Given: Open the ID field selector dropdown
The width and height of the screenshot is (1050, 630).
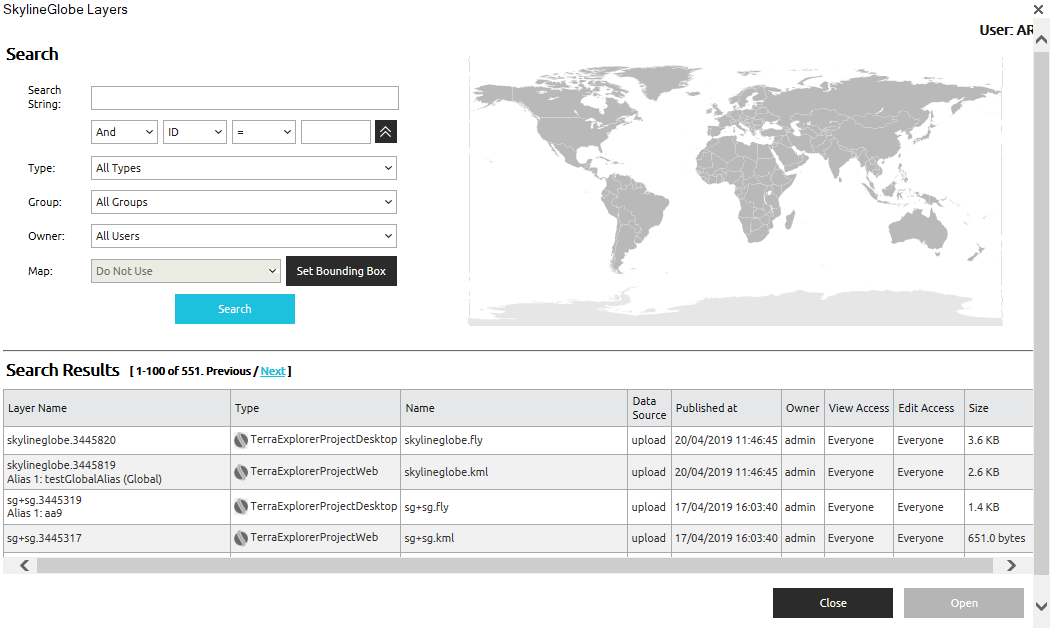Looking at the screenshot, I should [x=194, y=131].
